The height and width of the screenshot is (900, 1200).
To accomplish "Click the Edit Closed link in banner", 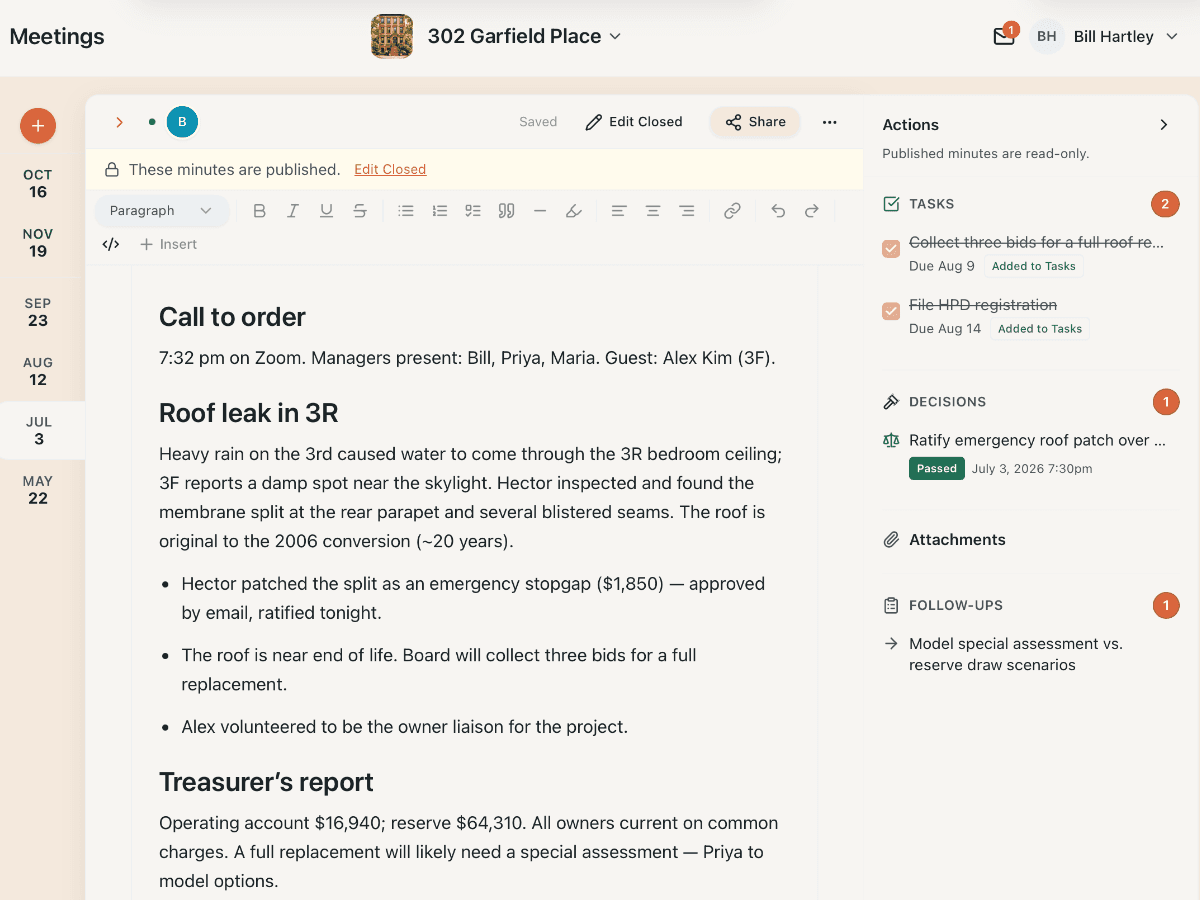I will click(390, 170).
